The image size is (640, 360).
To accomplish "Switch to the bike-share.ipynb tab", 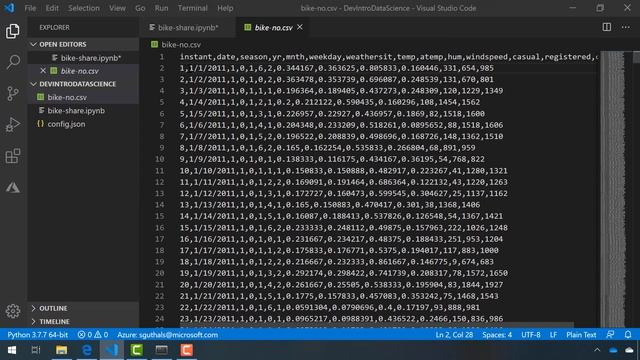I will [x=188, y=27].
